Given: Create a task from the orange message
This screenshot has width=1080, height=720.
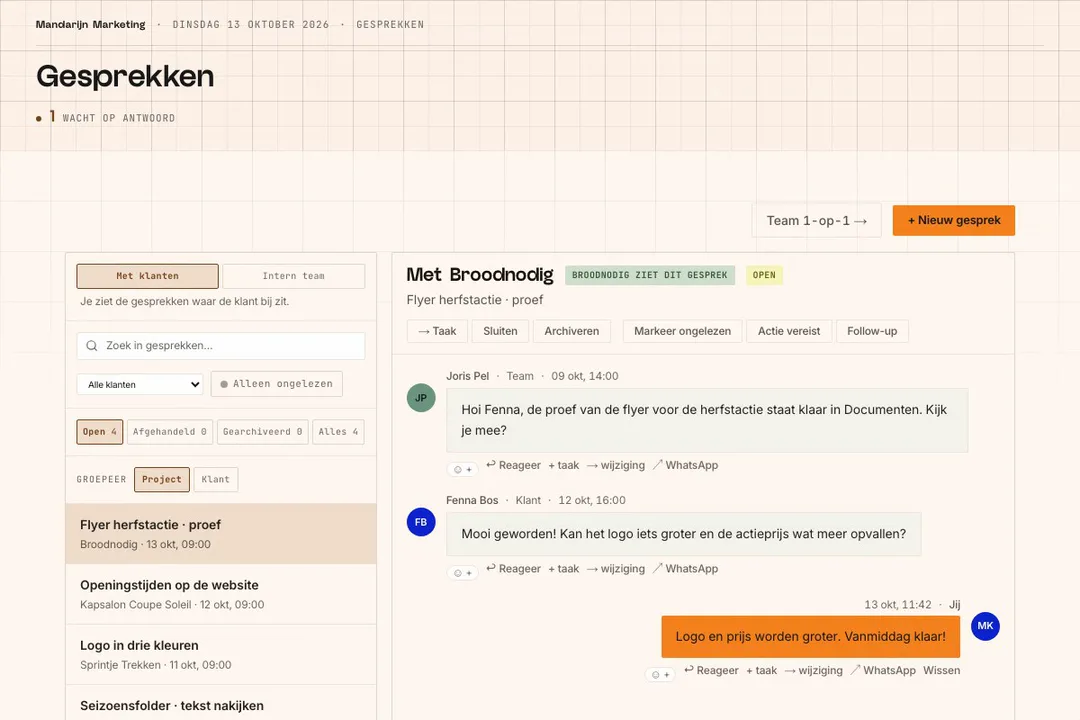Looking at the screenshot, I should (x=762, y=670).
